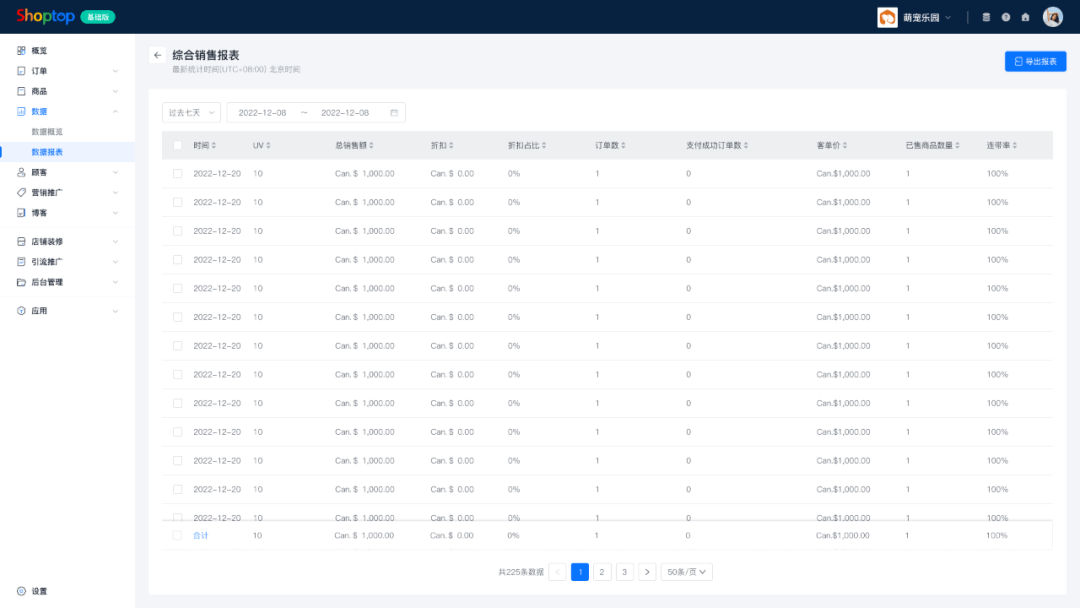The width and height of the screenshot is (1080, 608).
Task: Sort by 总销售额 column
Action: tap(371, 145)
